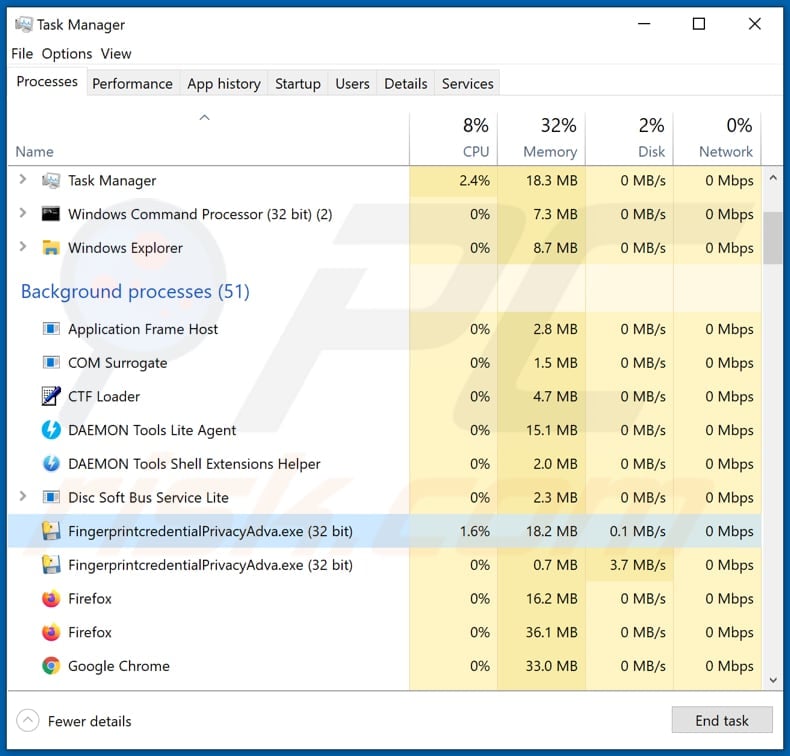
Task: Click the 36.1 MB memory value
Action: (x=551, y=632)
